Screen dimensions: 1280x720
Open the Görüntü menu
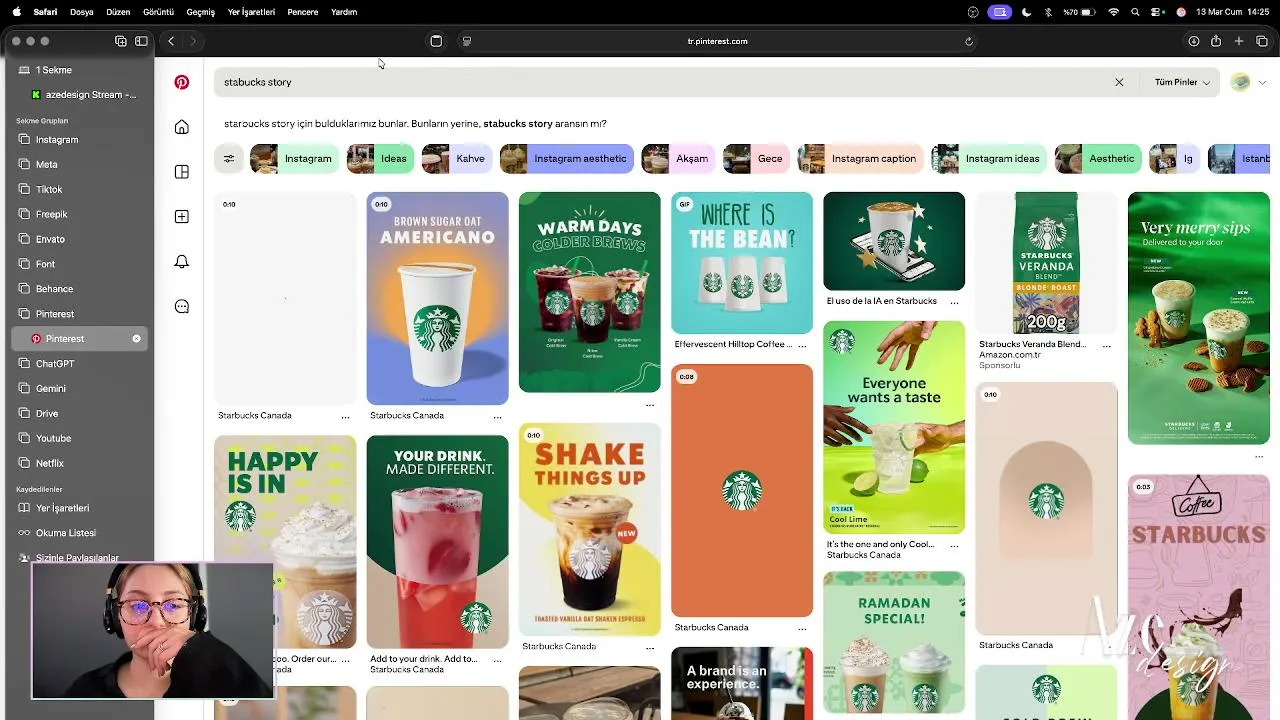(x=158, y=12)
